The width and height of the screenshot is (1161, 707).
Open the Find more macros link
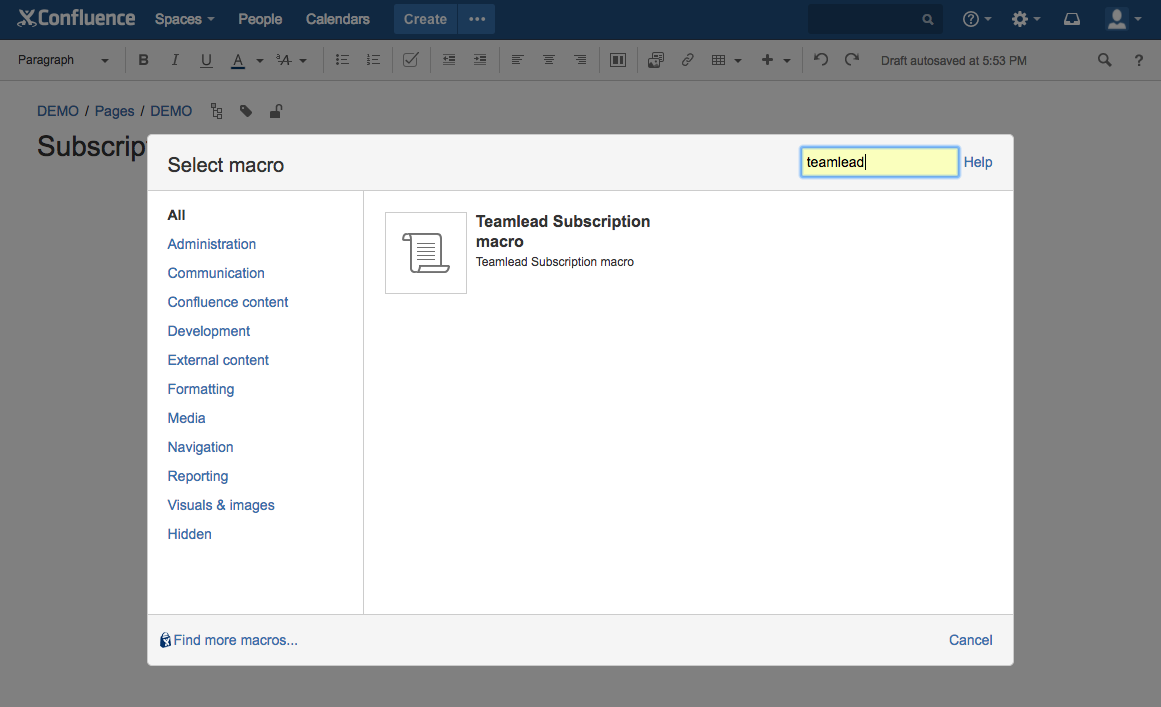coord(235,640)
